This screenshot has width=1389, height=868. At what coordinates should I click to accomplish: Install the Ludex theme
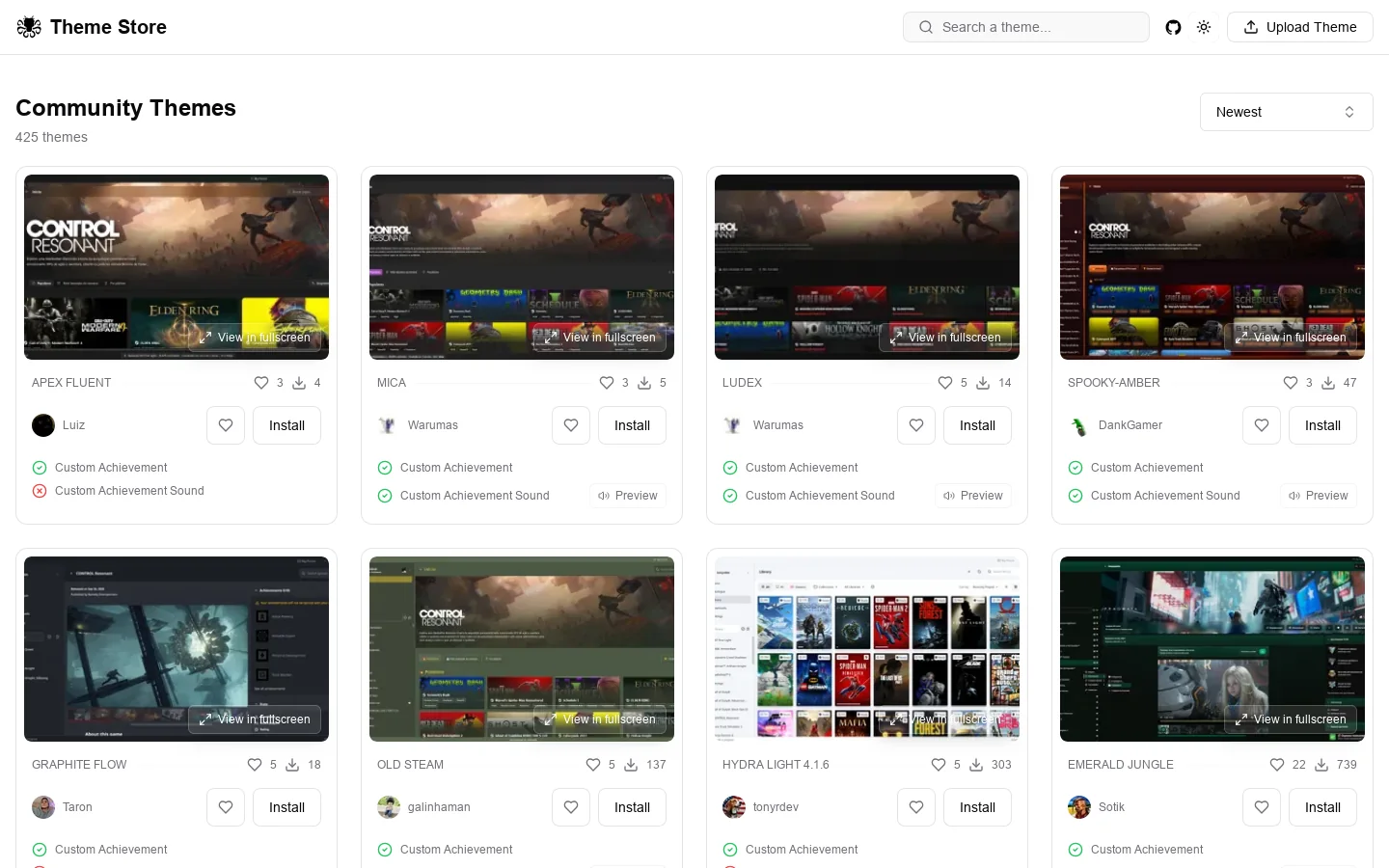pyautogui.click(x=977, y=425)
